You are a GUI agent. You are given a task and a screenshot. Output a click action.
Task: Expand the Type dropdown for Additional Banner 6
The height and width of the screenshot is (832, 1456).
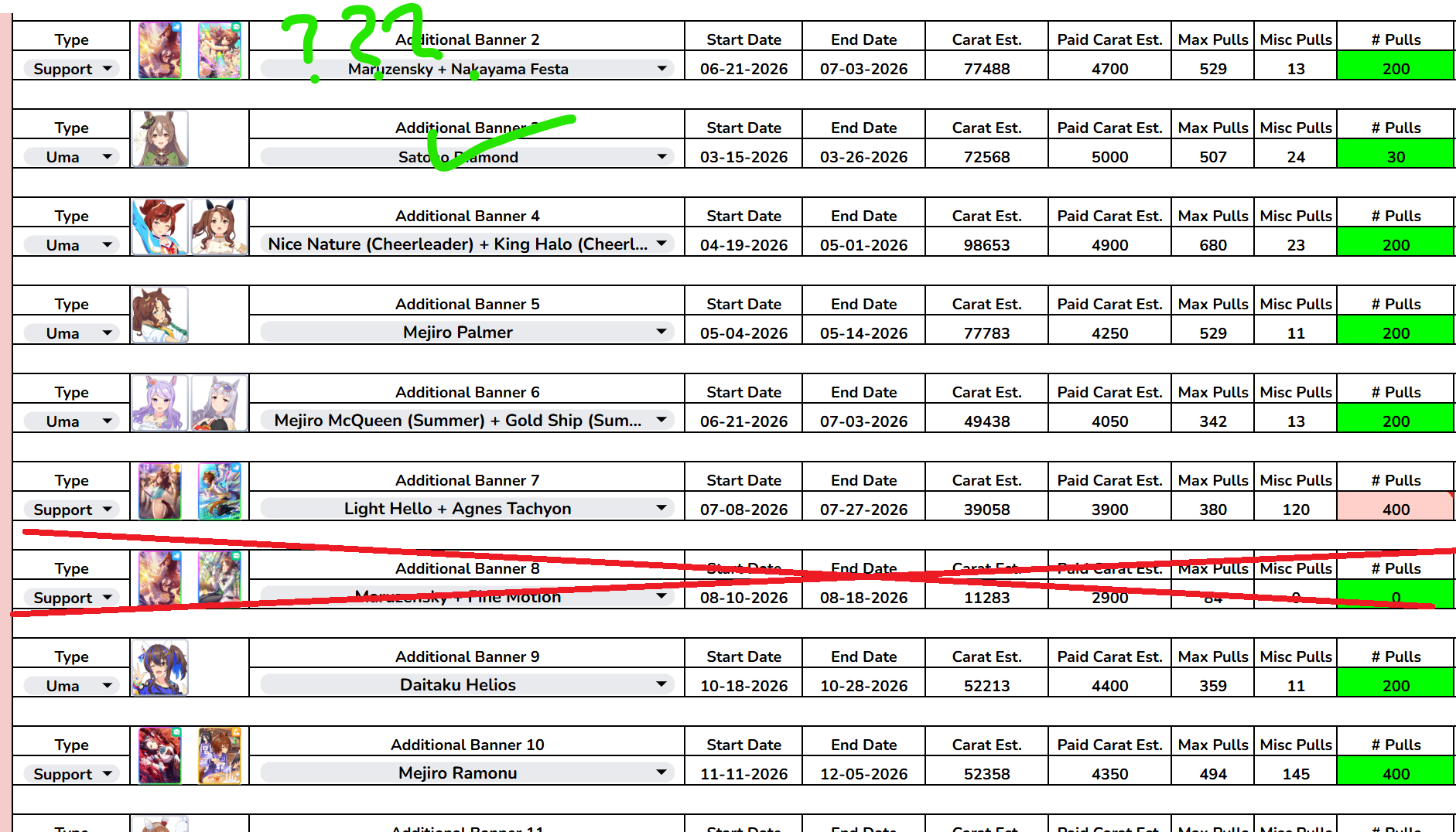pyautogui.click(x=72, y=421)
